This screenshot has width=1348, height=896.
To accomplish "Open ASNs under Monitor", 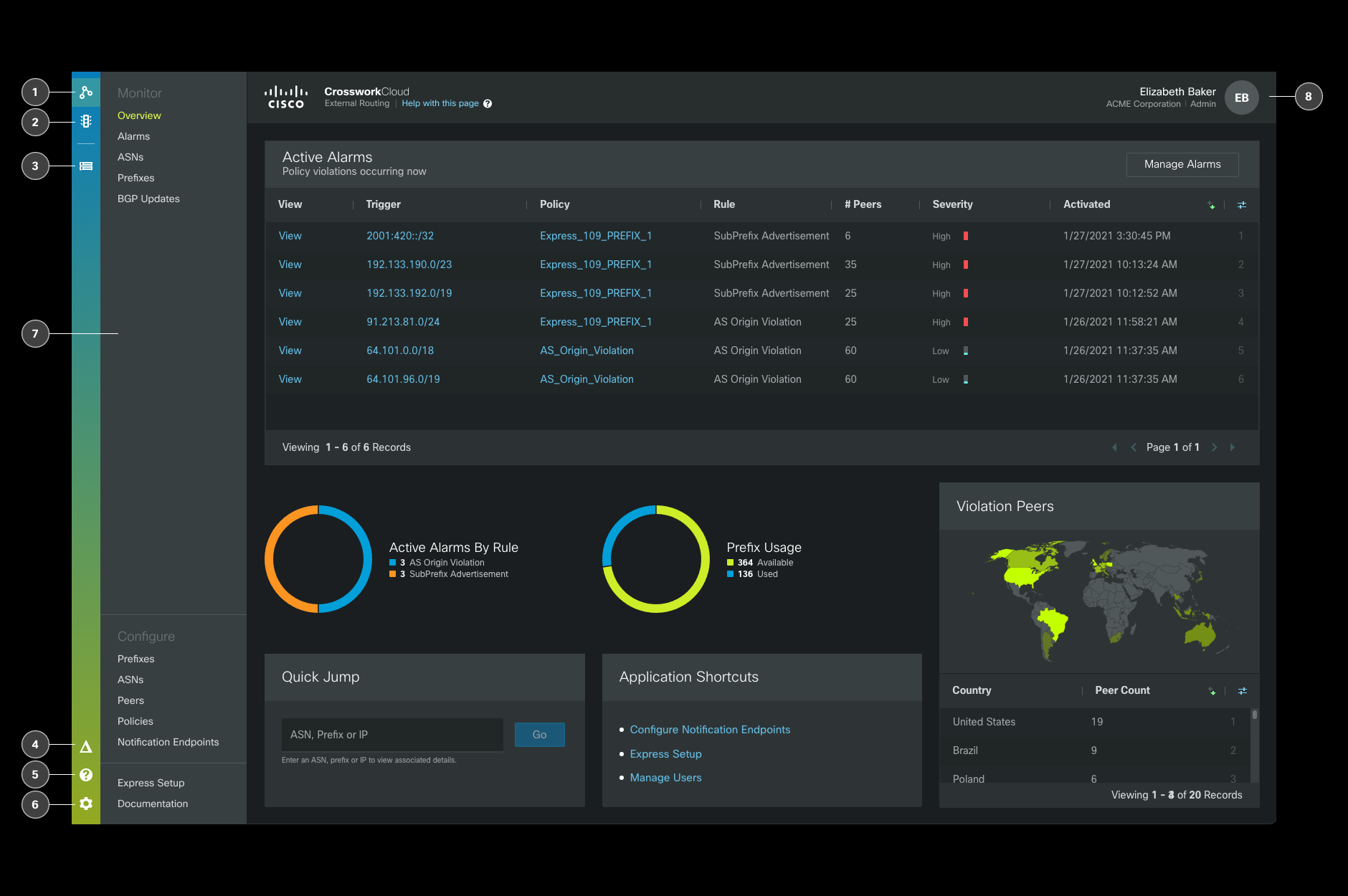I will 130,157.
